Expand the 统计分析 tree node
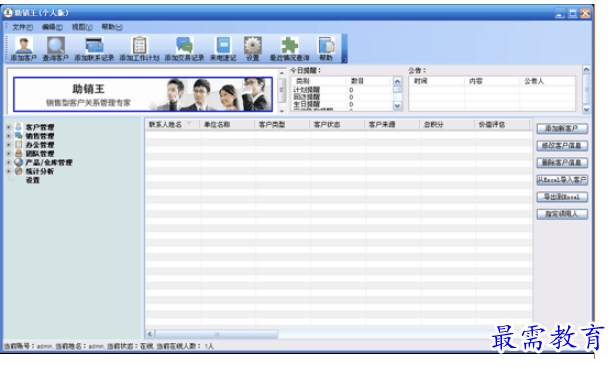Image resolution: width=613 pixels, height=369 pixels. [x=9, y=171]
